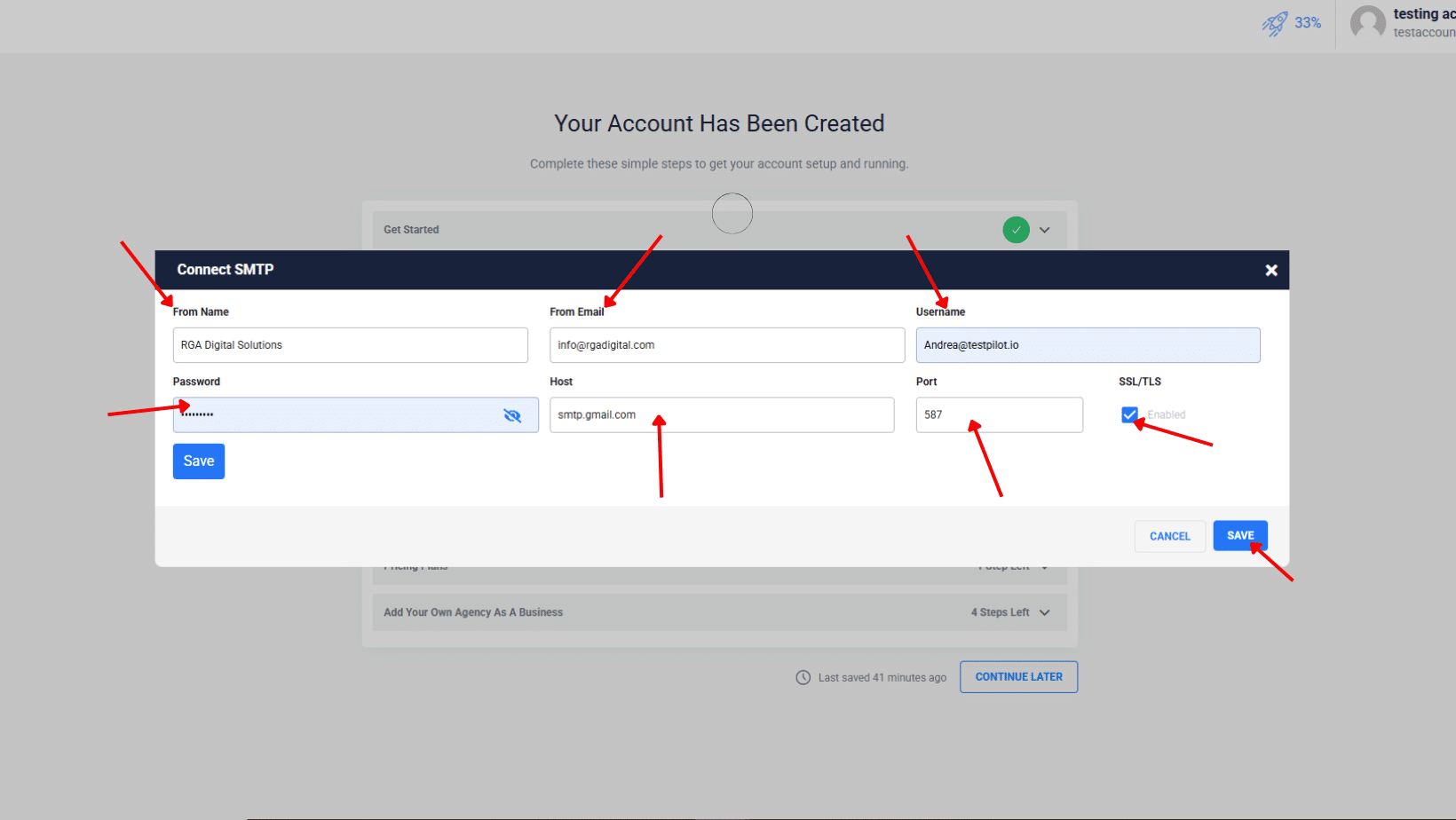The height and width of the screenshot is (820, 1456).
Task: Edit the From Email field
Action: (x=727, y=345)
